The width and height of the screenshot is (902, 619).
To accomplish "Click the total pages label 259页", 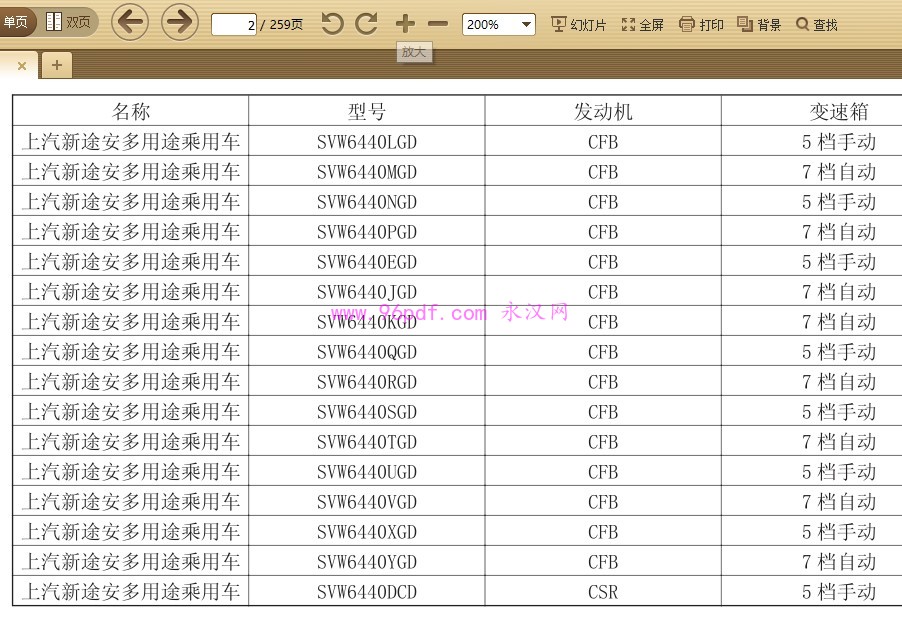I will coord(286,25).
